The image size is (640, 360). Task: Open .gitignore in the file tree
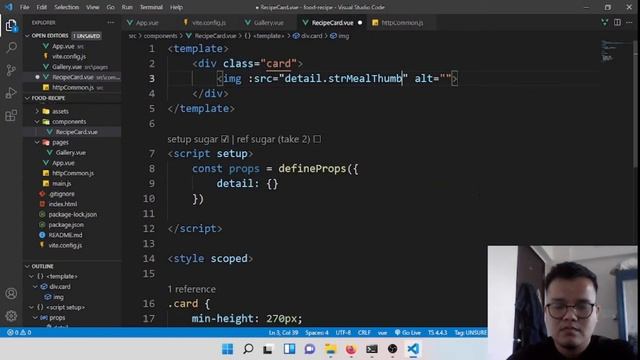pos(62,194)
